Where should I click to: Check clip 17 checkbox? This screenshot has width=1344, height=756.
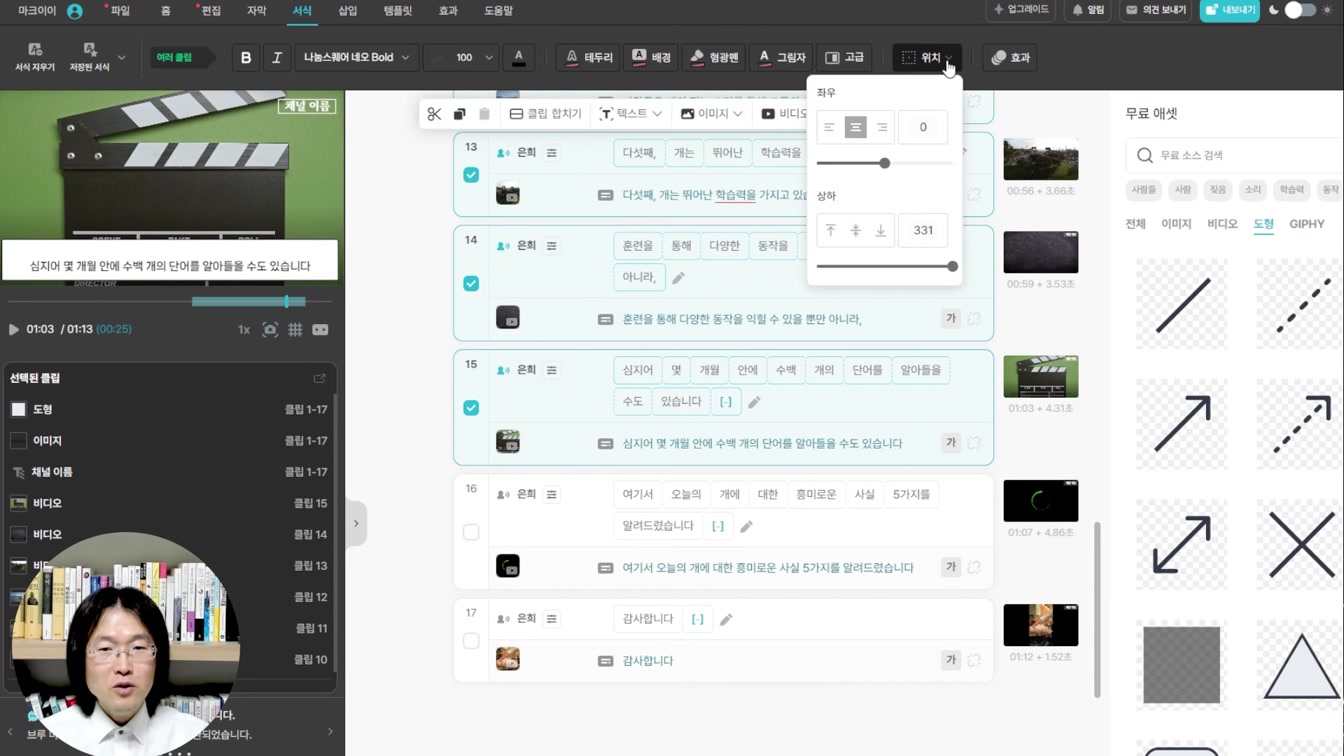[471, 641]
